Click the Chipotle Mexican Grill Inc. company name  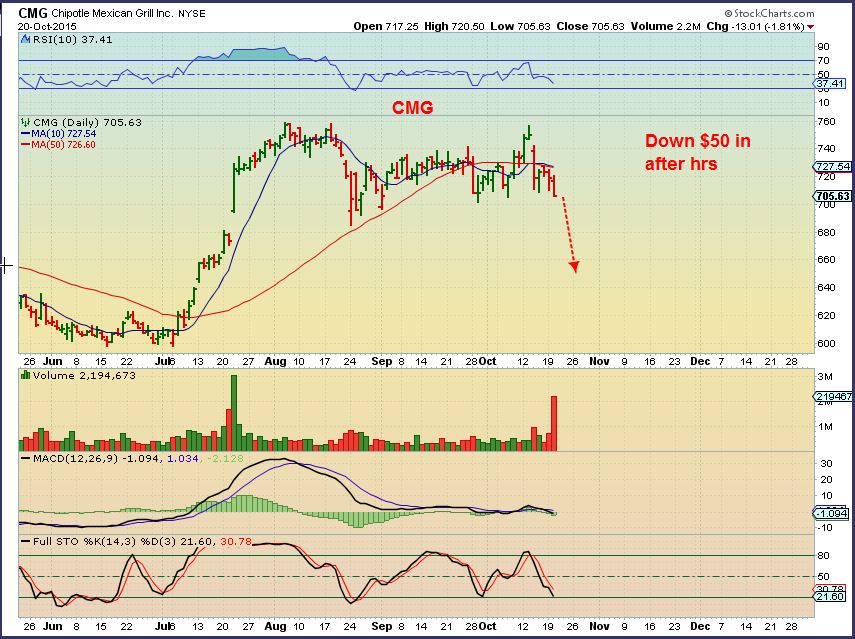click(111, 14)
